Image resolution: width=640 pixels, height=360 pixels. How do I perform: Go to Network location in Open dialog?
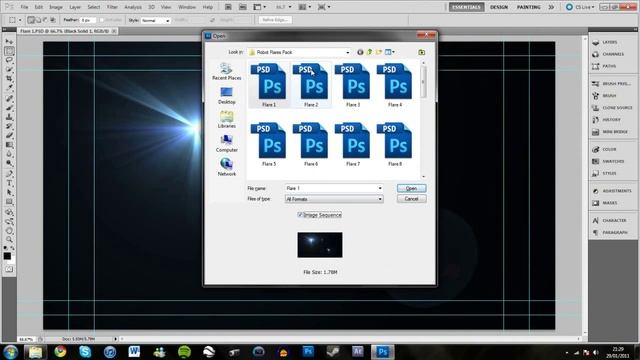pyautogui.click(x=227, y=167)
